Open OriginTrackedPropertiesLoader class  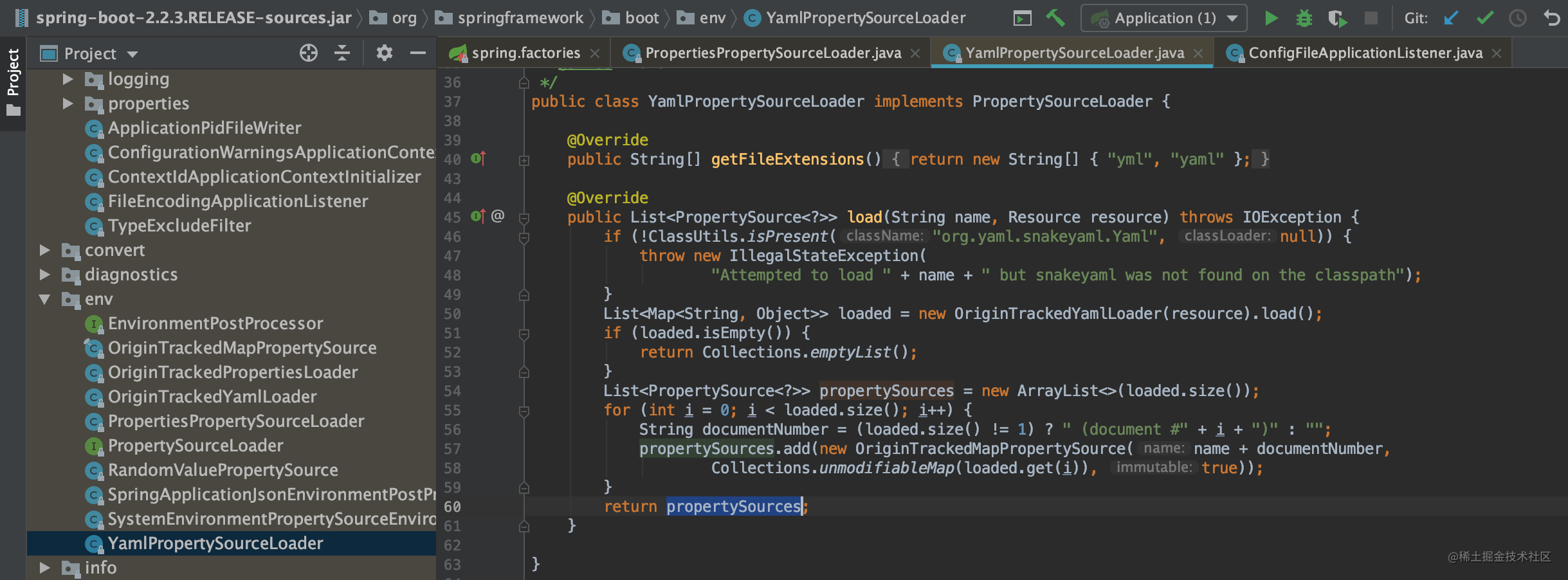pos(233,372)
